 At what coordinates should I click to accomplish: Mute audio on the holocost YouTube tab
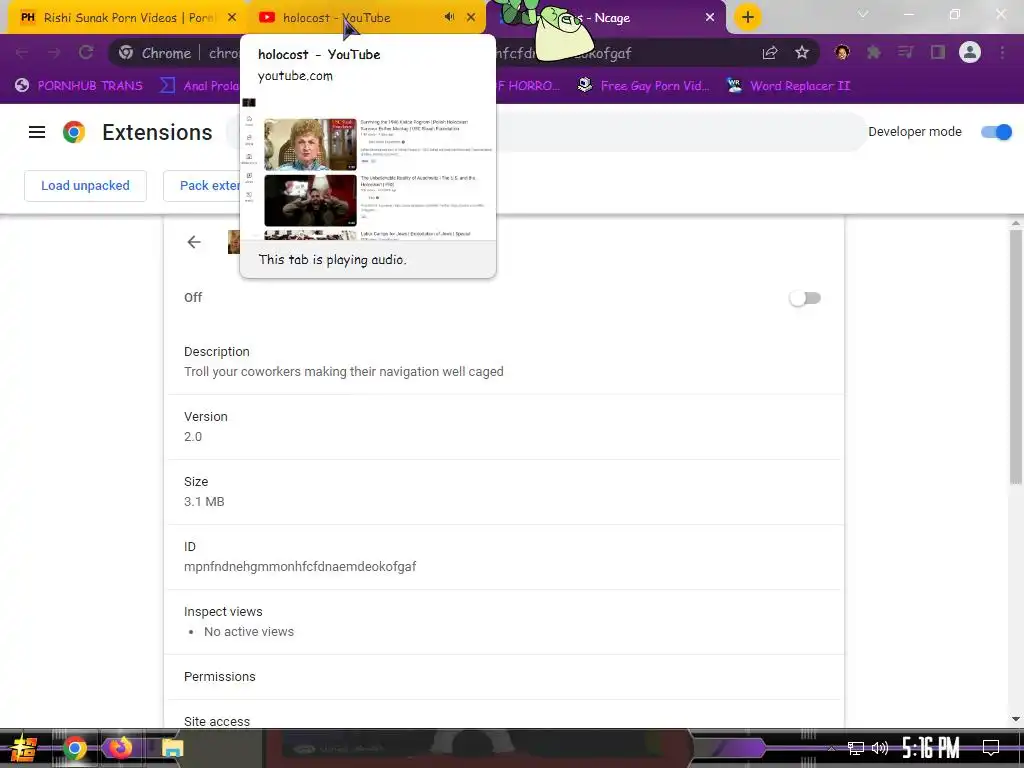(x=449, y=17)
